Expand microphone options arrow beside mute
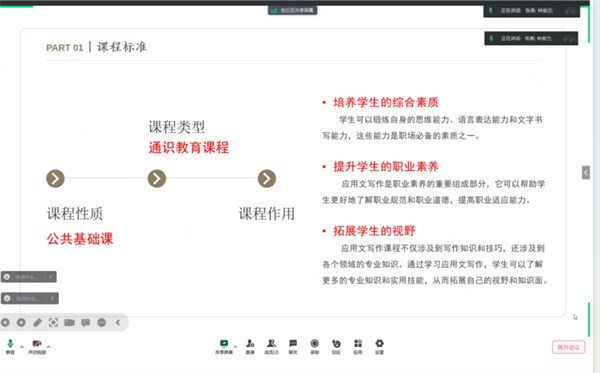This screenshot has height=373, width=600. pyautogui.click(x=22, y=347)
